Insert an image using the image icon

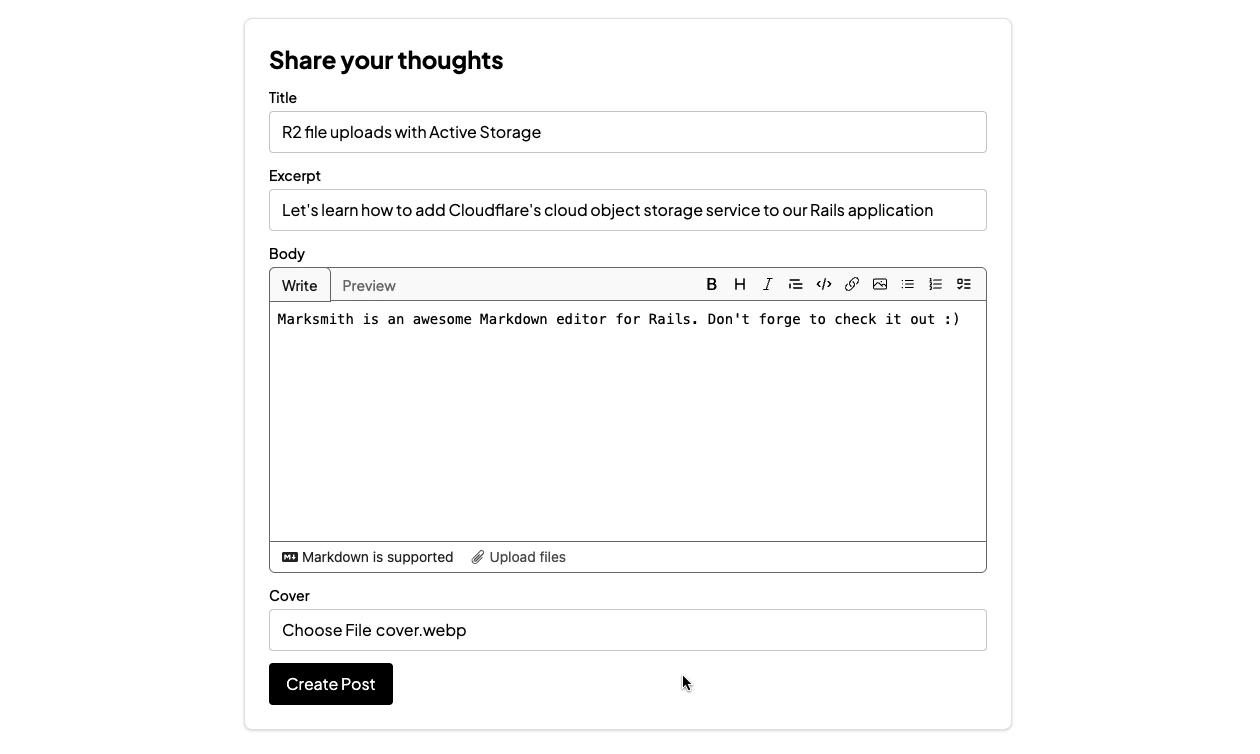coord(880,285)
